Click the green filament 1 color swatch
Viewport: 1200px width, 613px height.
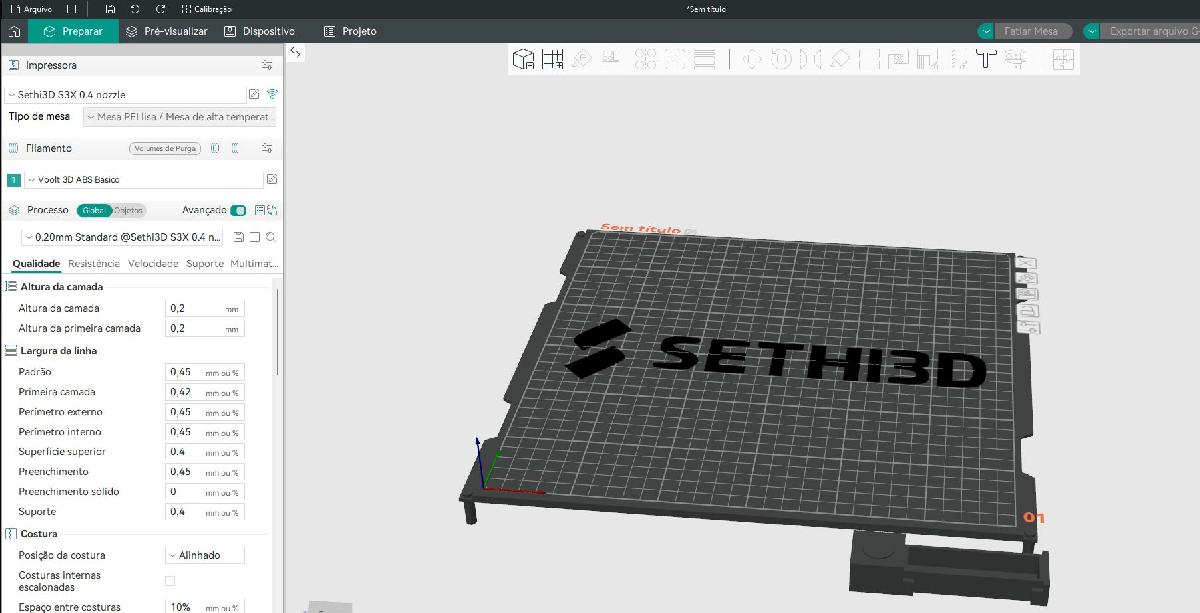11,180
